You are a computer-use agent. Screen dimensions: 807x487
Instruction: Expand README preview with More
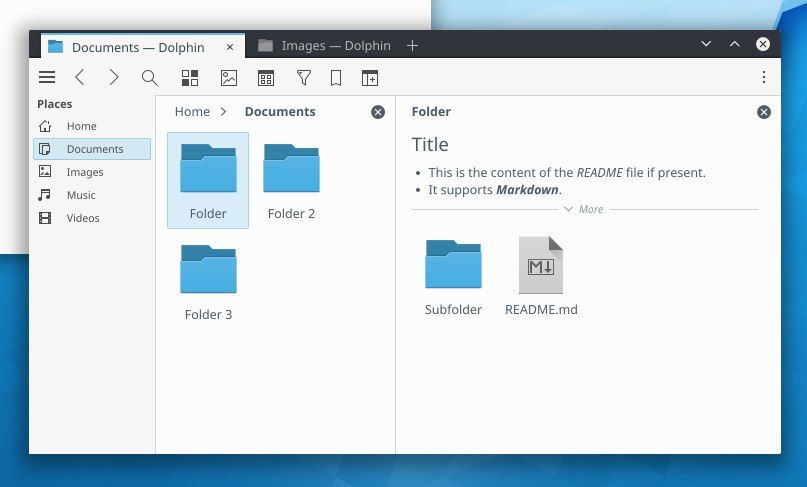pyautogui.click(x=584, y=210)
